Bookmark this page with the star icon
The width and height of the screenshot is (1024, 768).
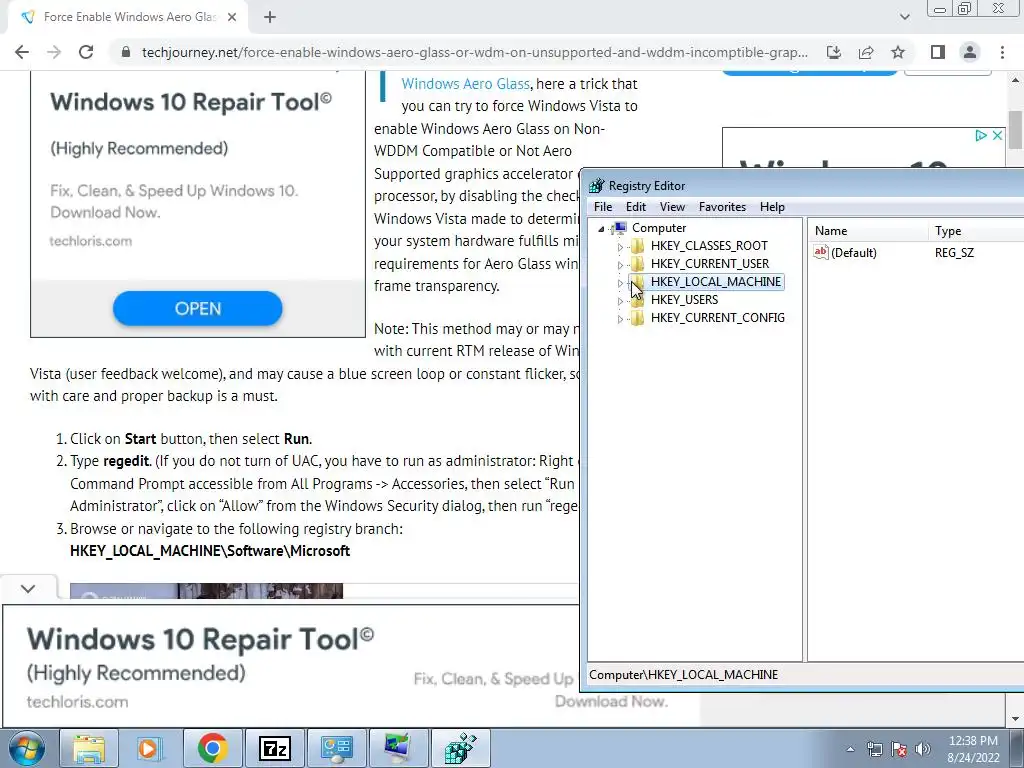coord(898,52)
